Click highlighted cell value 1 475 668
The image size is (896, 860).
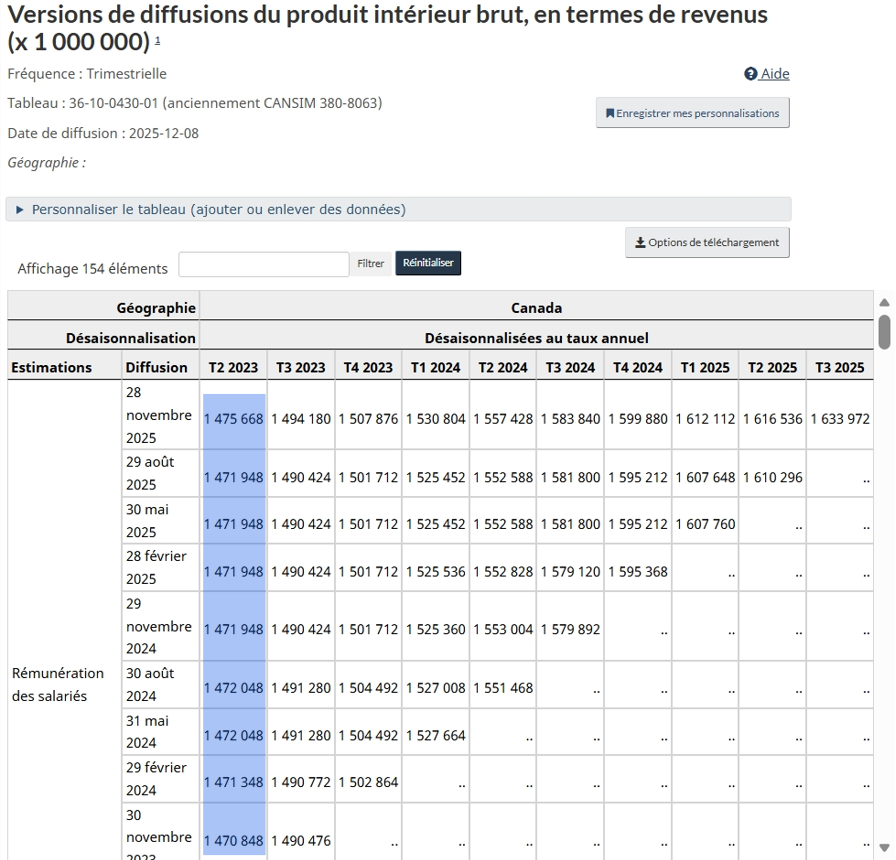coord(234,419)
